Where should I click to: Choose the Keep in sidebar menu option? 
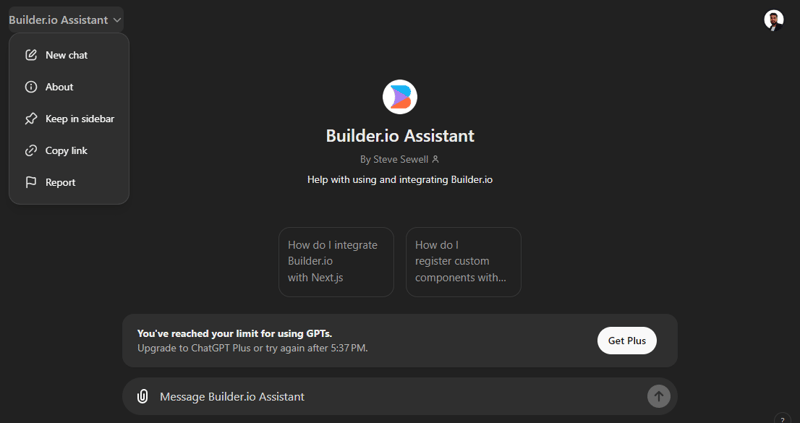[69, 118]
